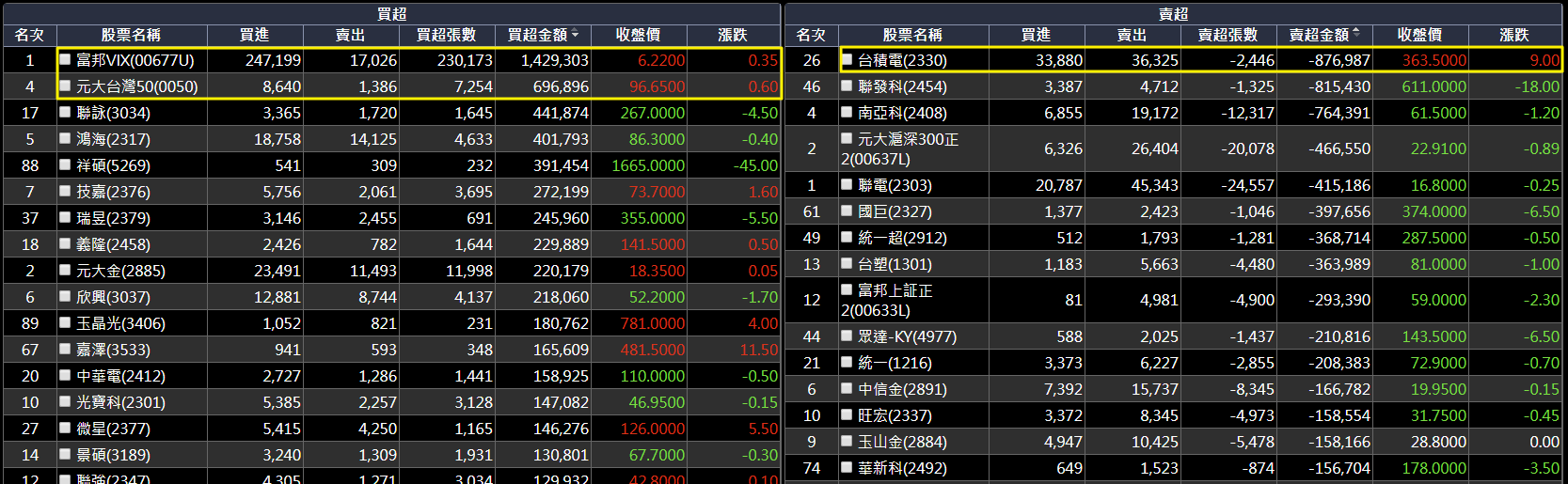The height and width of the screenshot is (484, 1568).
Task: Sort by 賣超張數 column header
Action: (1227, 35)
